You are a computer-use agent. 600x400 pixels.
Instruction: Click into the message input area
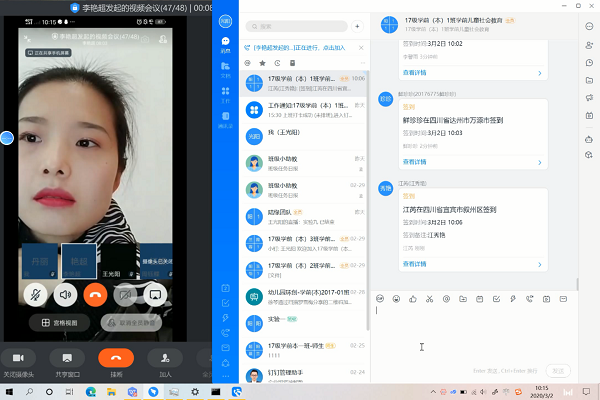tap(474, 333)
